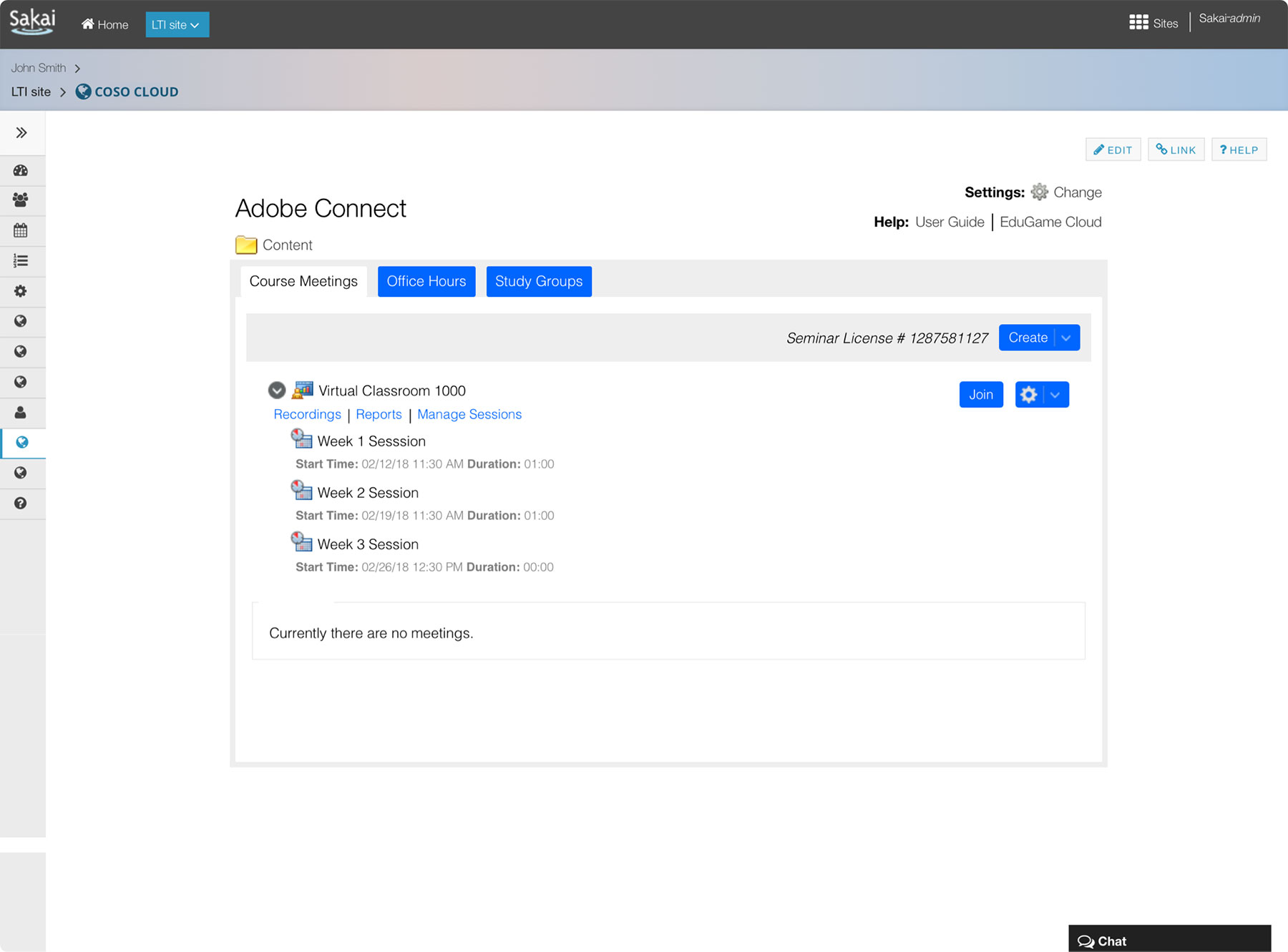The width and height of the screenshot is (1288, 952).
Task: Open the Create dropdown arrow
Action: 1067,338
